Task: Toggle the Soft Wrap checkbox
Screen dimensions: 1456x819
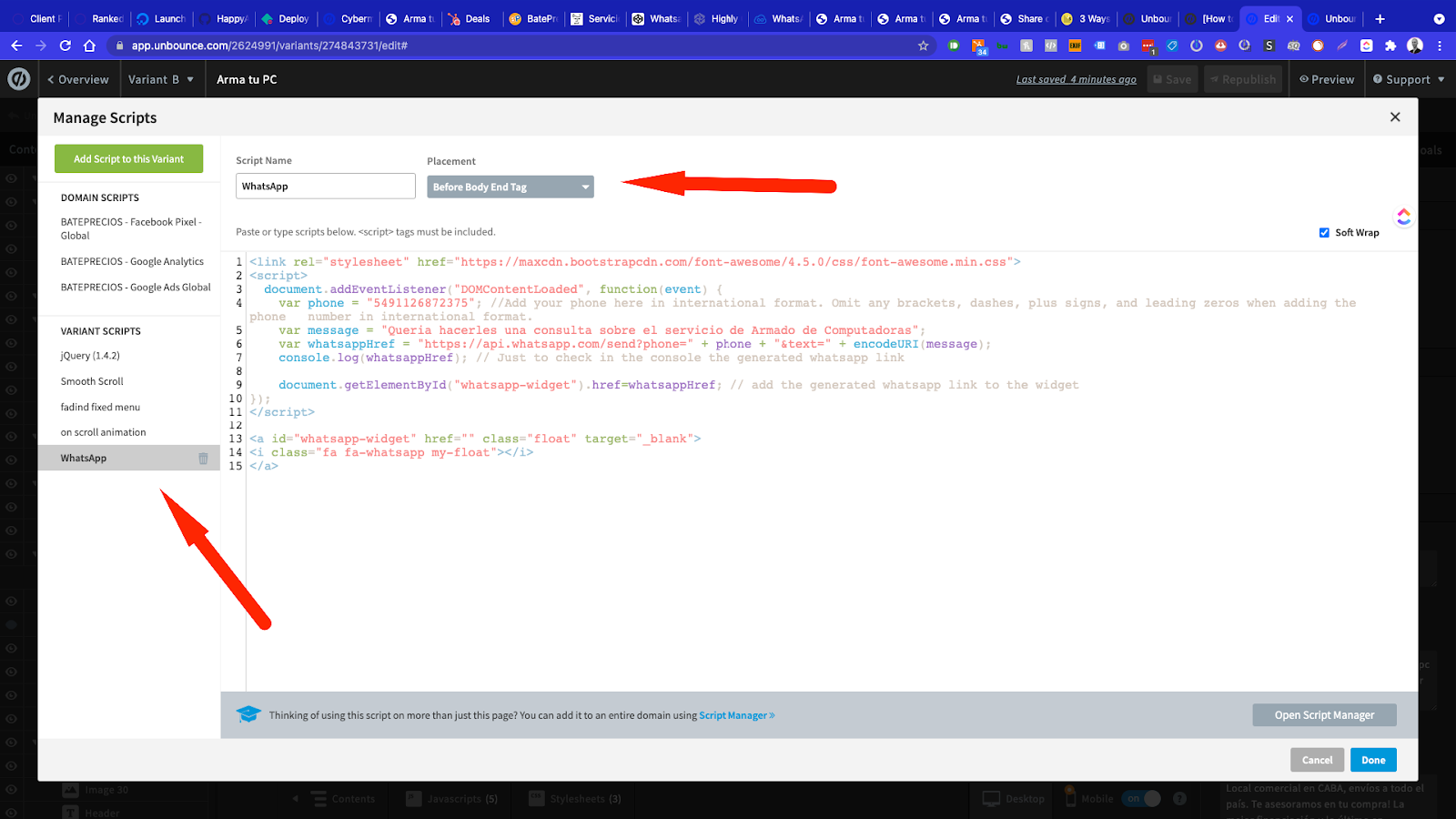Action: tap(1324, 233)
